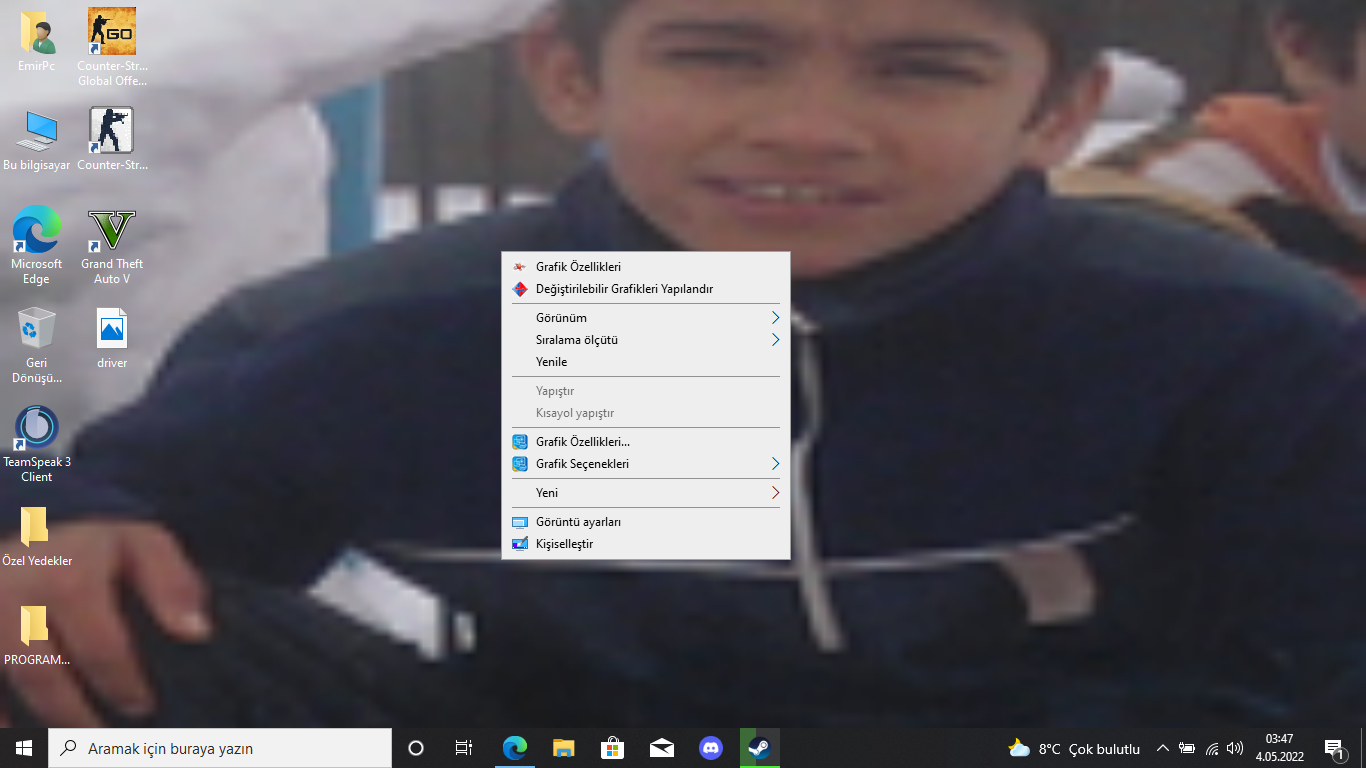The height and width of the screenshot is (768, 1366).
Task: Open the Mail app from the taskbar
Action: click(662, 748)
